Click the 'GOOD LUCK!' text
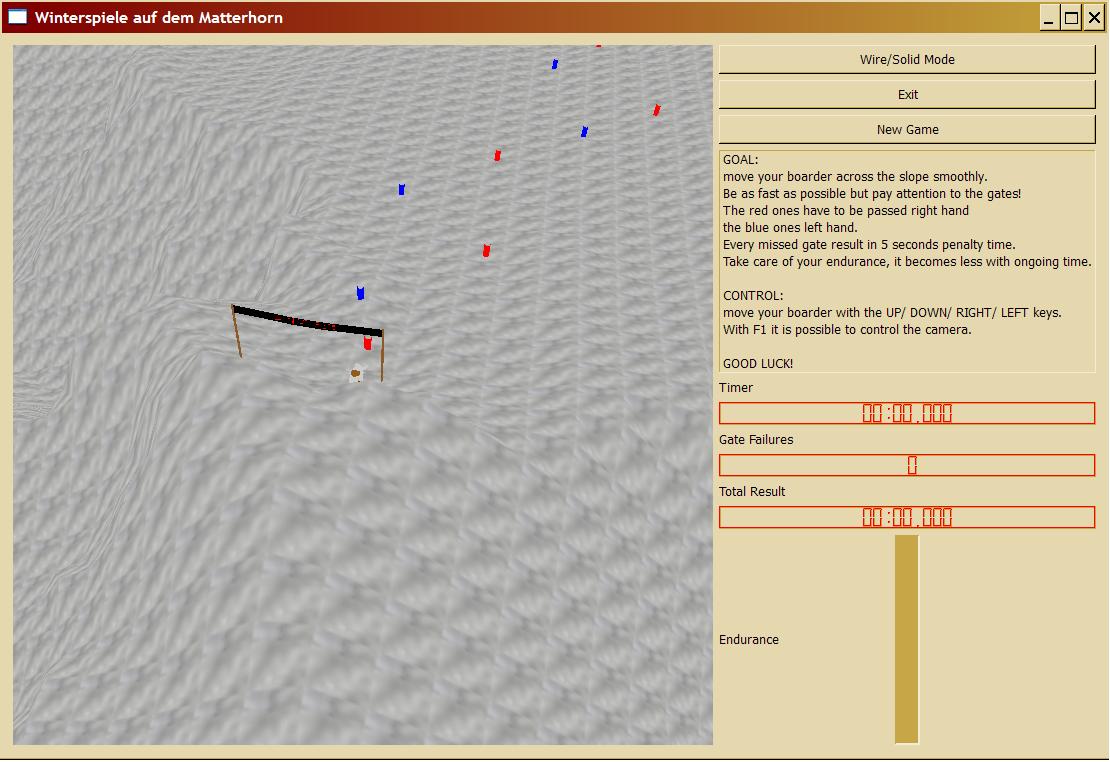This screenshot has height=762, width=1110. click(x=757, y=364)
